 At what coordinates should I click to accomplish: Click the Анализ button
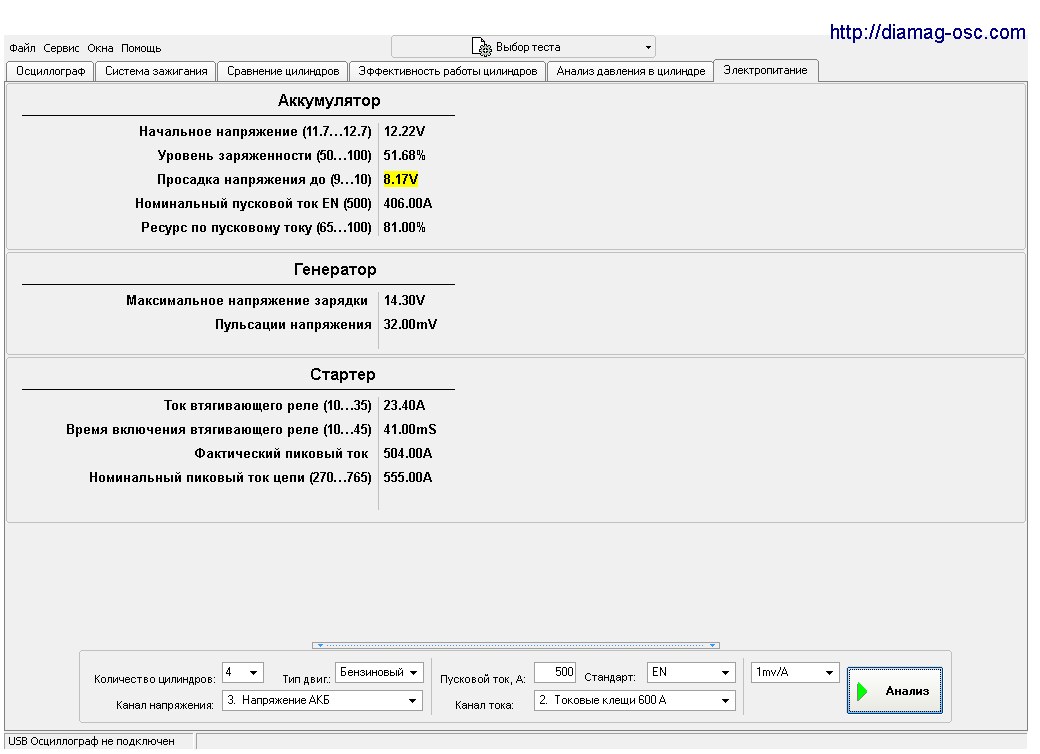[x=895, y=691]
